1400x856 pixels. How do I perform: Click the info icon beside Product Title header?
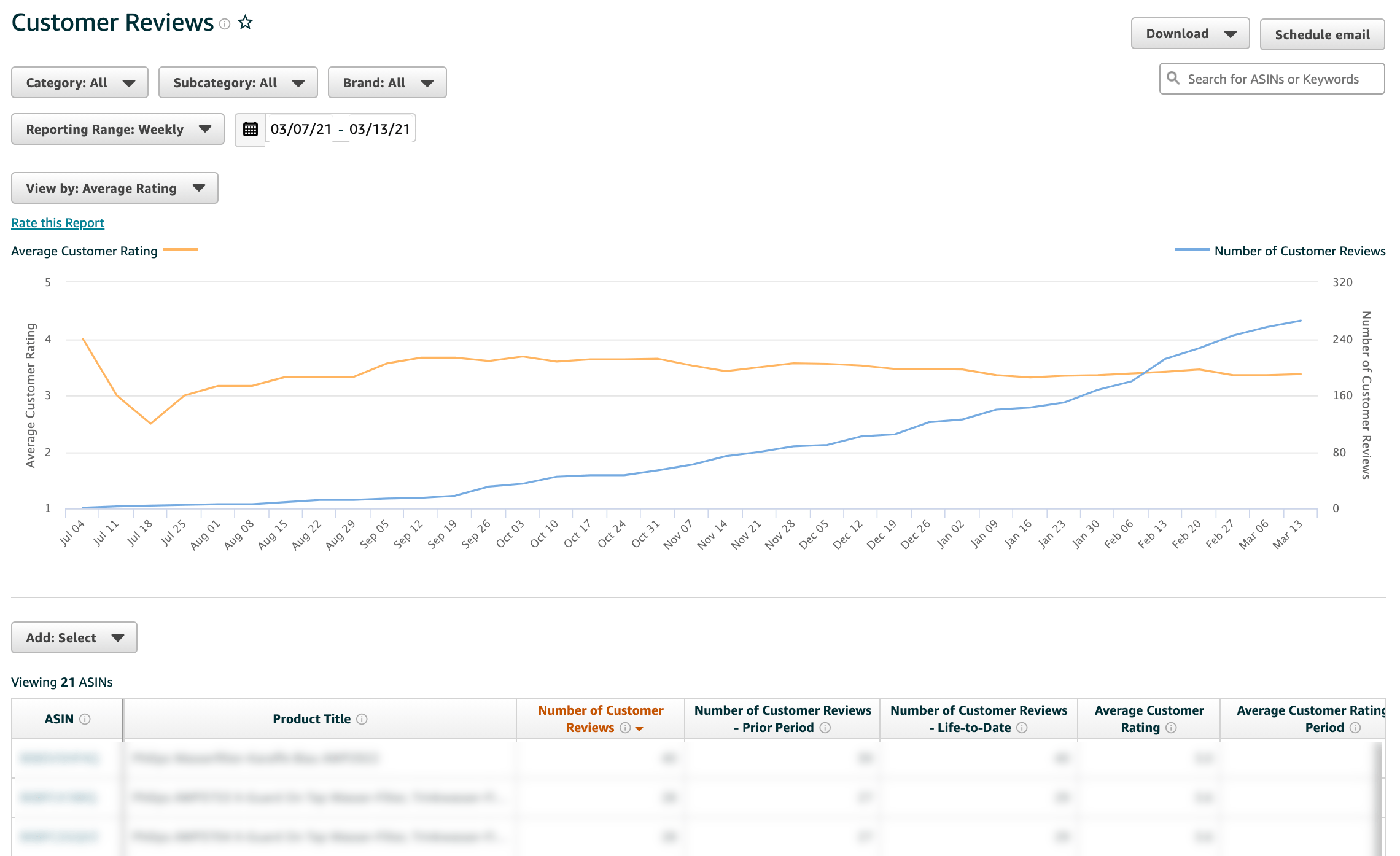pos(363,719)
